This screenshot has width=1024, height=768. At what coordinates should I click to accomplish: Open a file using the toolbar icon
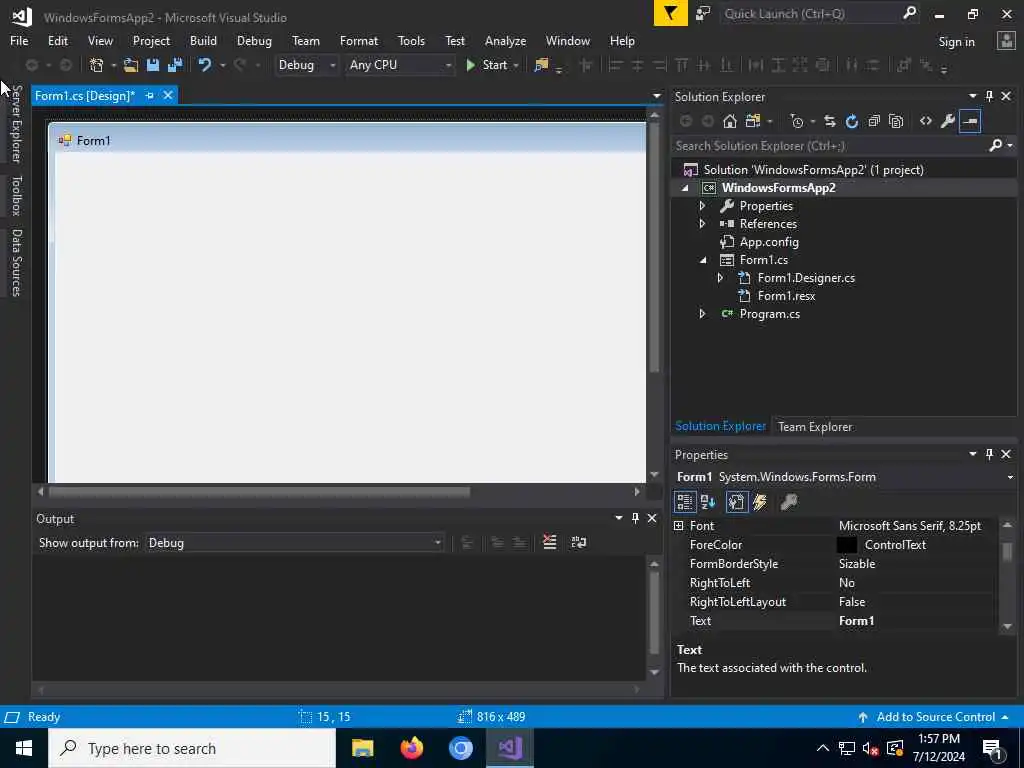point(131,65)
